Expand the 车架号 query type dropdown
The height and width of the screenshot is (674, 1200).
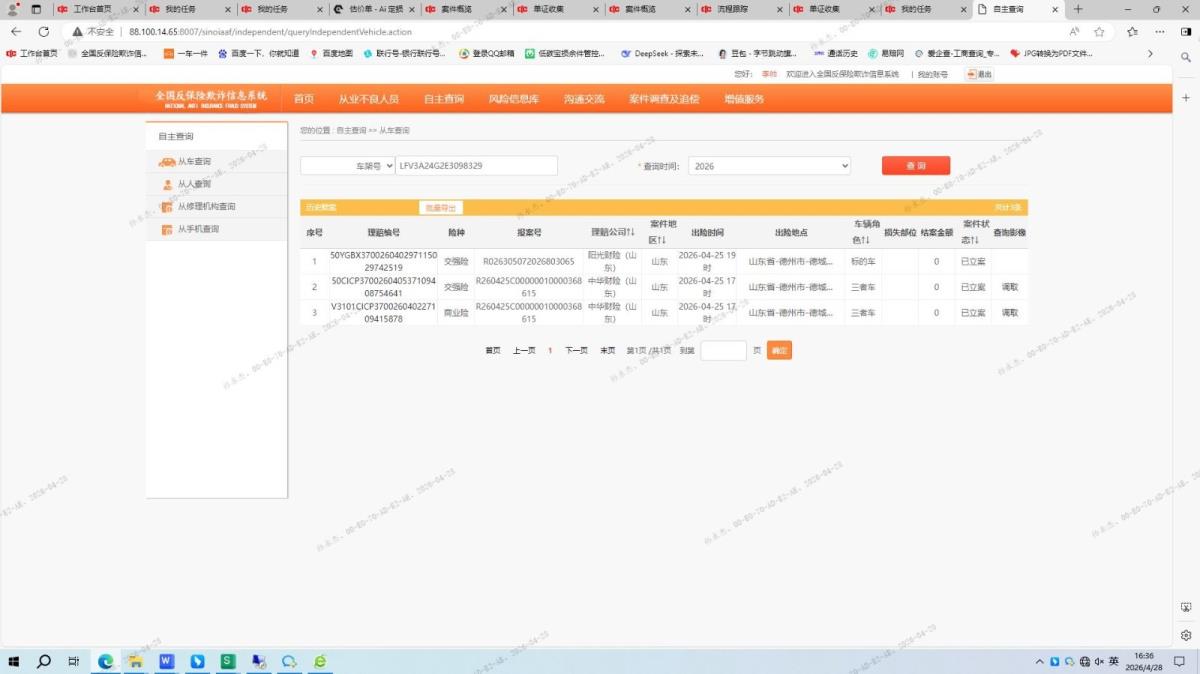[x=348, y=166]
